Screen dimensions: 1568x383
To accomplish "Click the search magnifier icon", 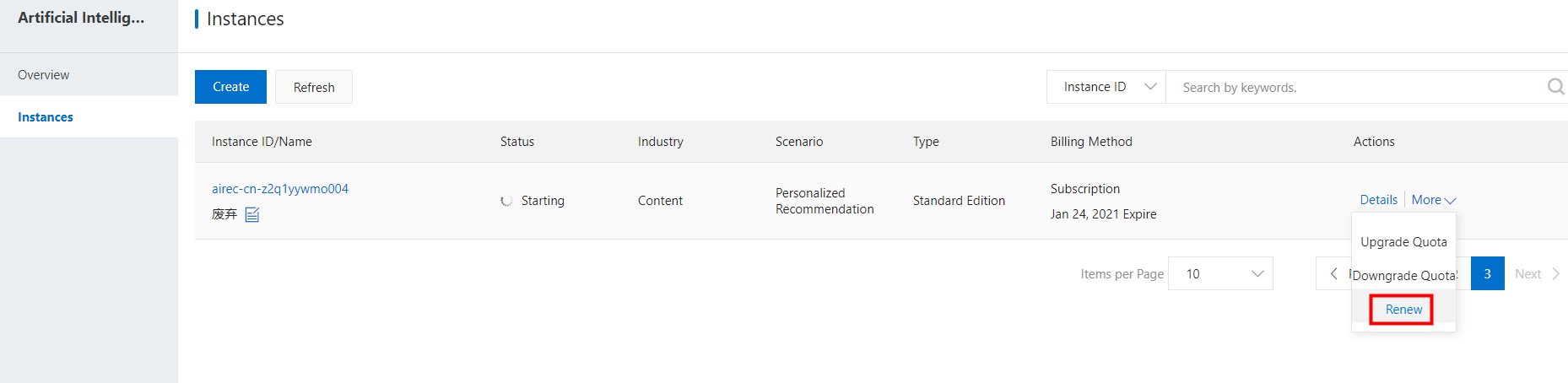I will tap(1555, 87).
